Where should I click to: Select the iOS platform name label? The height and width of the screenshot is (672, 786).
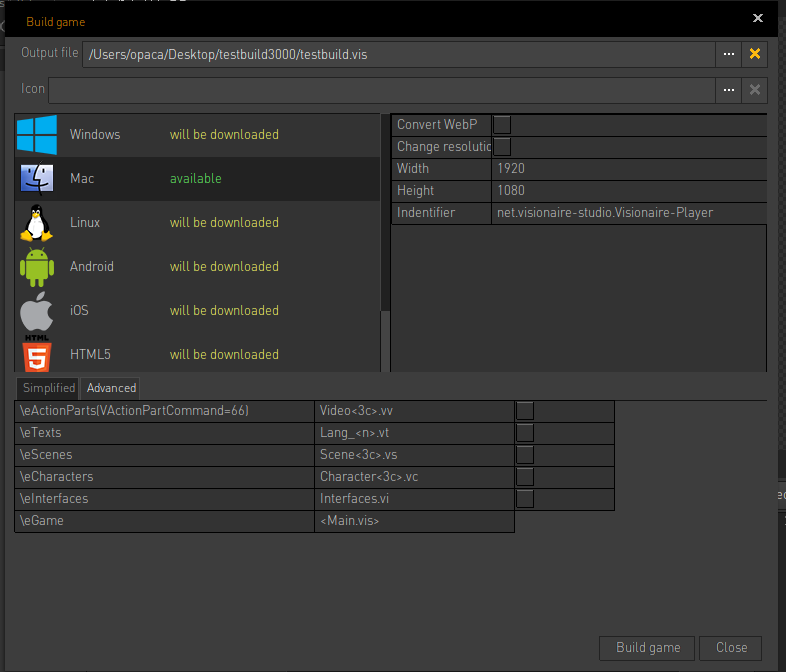coord(79,311)
